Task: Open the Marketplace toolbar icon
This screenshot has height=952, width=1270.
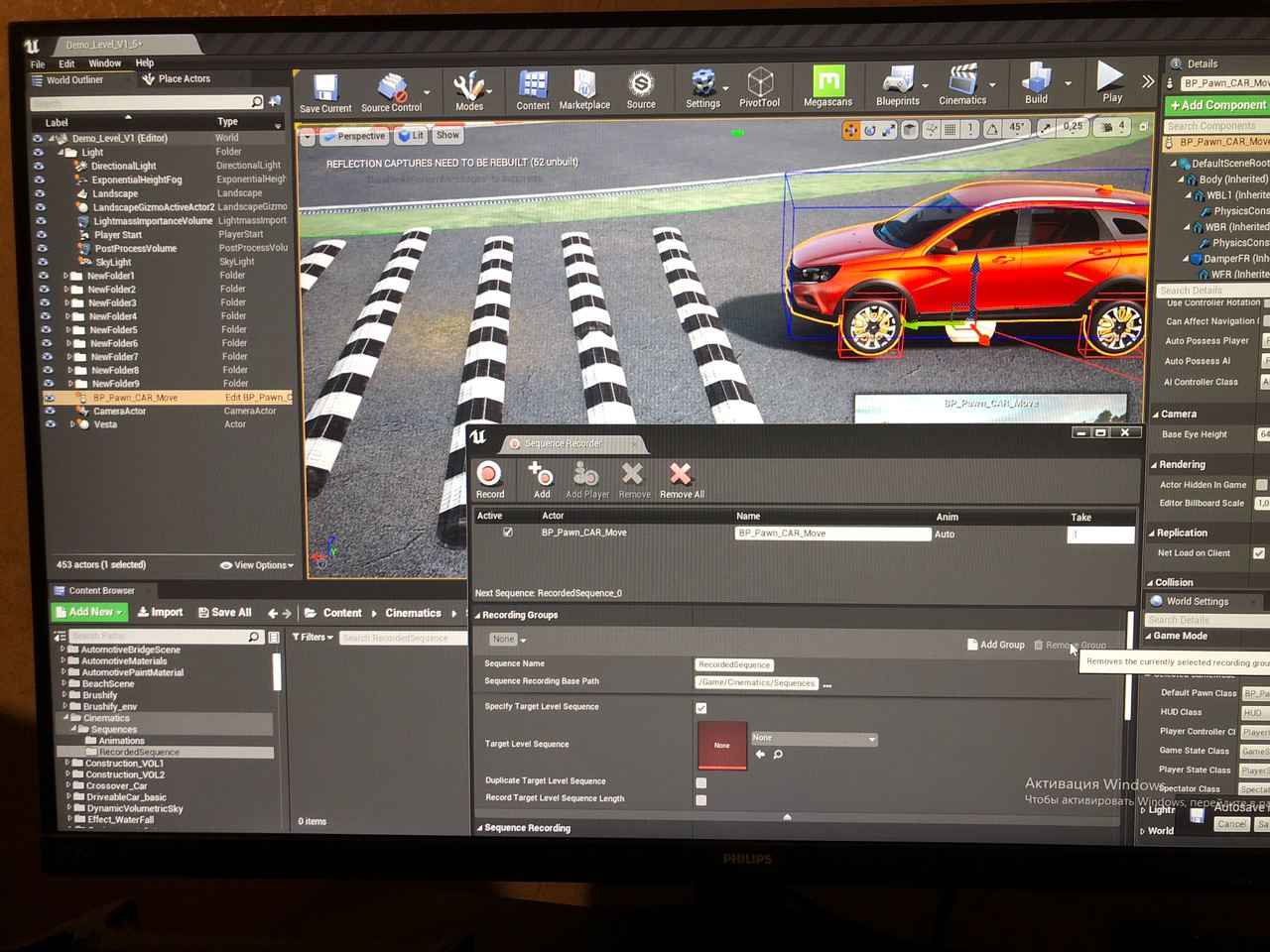Action: pos(584,84)
